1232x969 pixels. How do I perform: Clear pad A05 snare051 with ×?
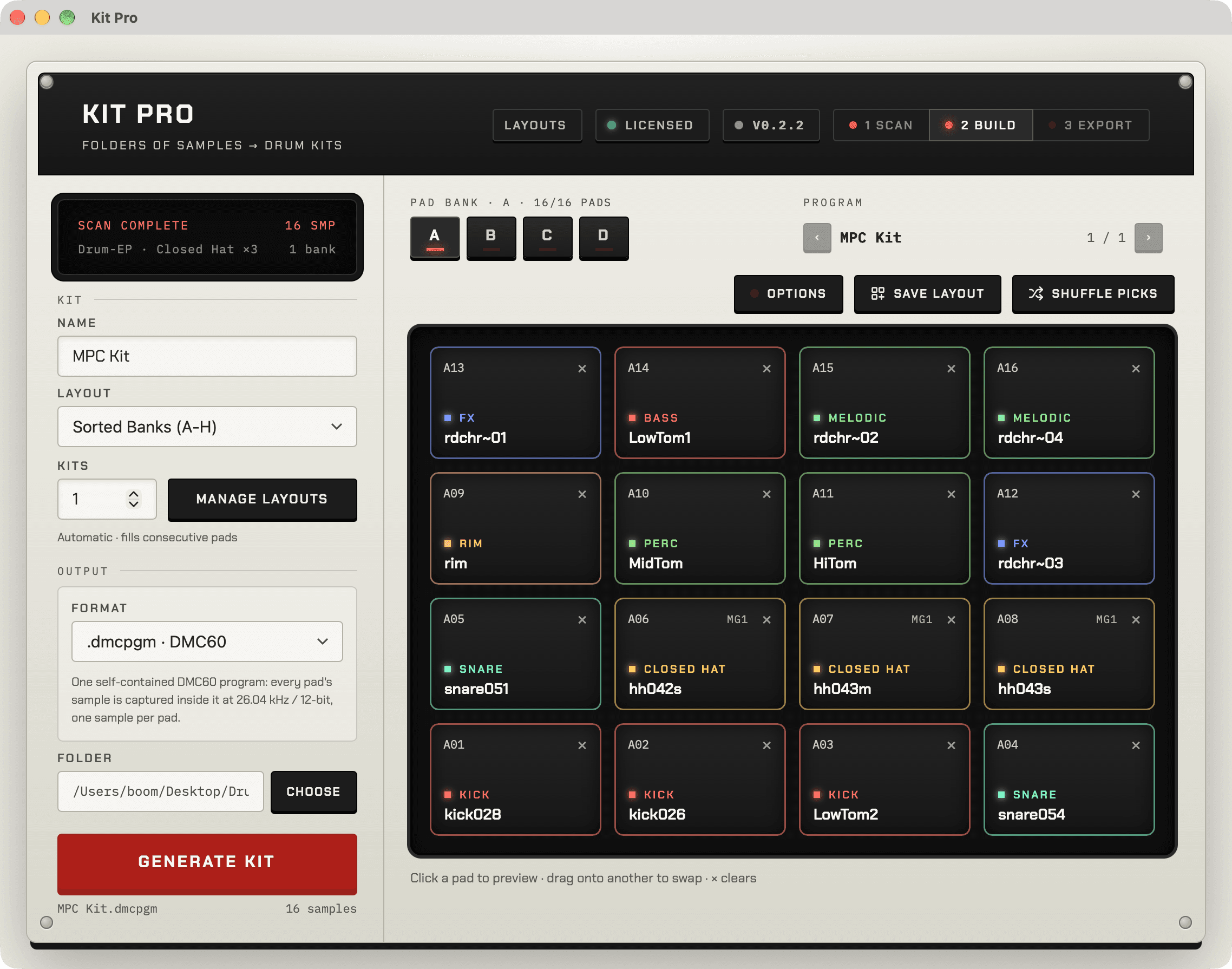(582, 619)
